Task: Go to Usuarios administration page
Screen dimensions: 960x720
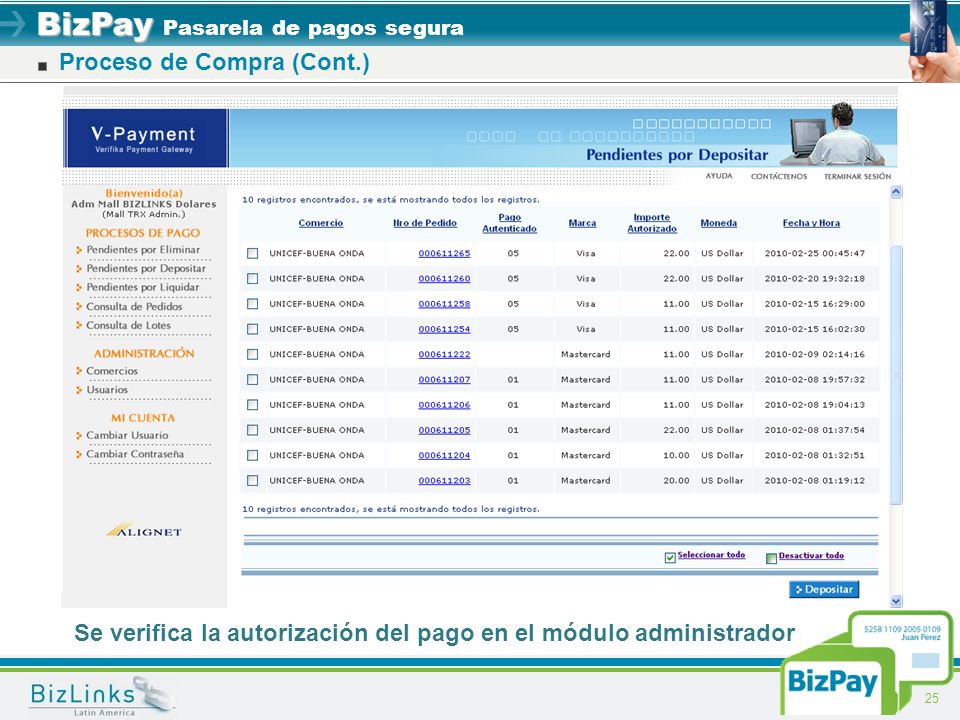Action: tap(107, 390)
